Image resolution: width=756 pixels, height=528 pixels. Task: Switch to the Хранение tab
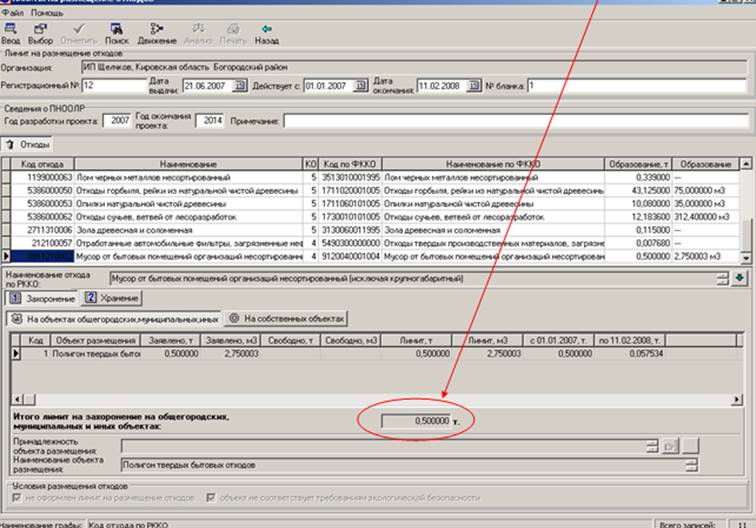111,298
